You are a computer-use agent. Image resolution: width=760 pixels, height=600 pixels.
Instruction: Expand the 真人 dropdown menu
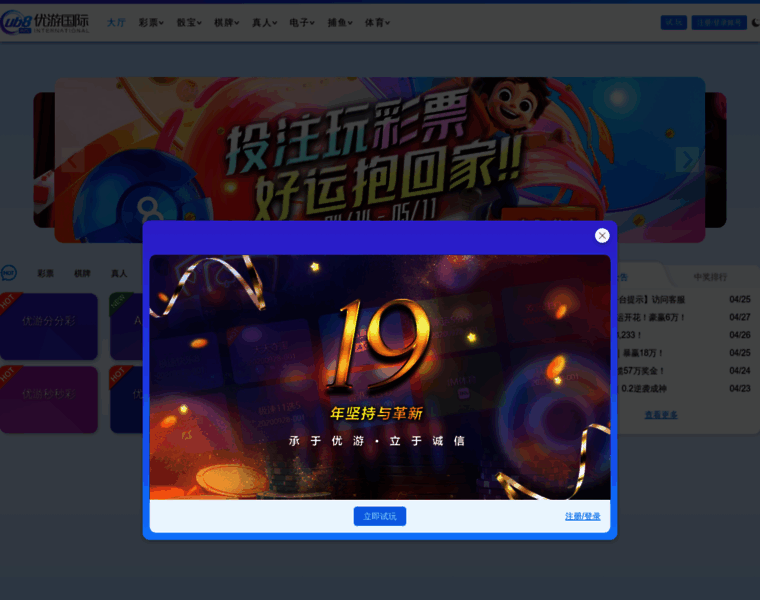coord(264,22)
